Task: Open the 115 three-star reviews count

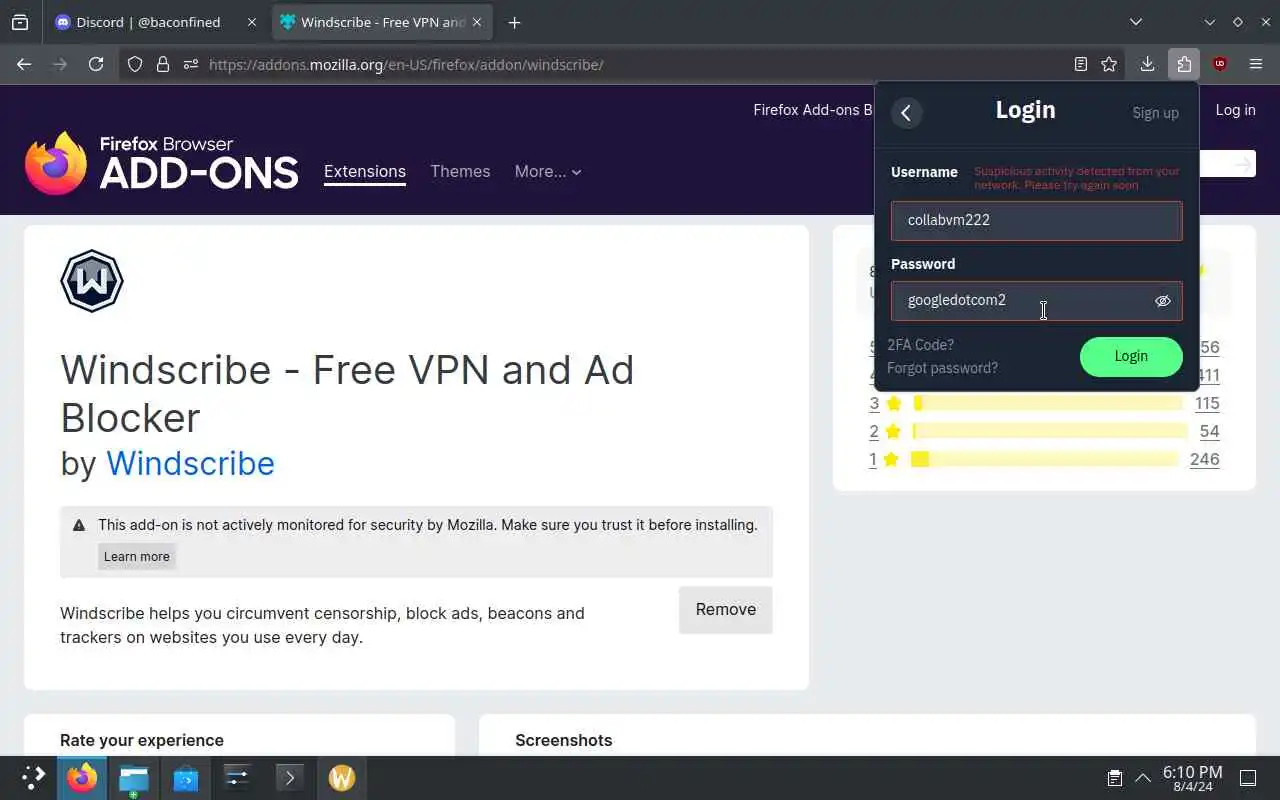Action: [x=1207, y=403]
